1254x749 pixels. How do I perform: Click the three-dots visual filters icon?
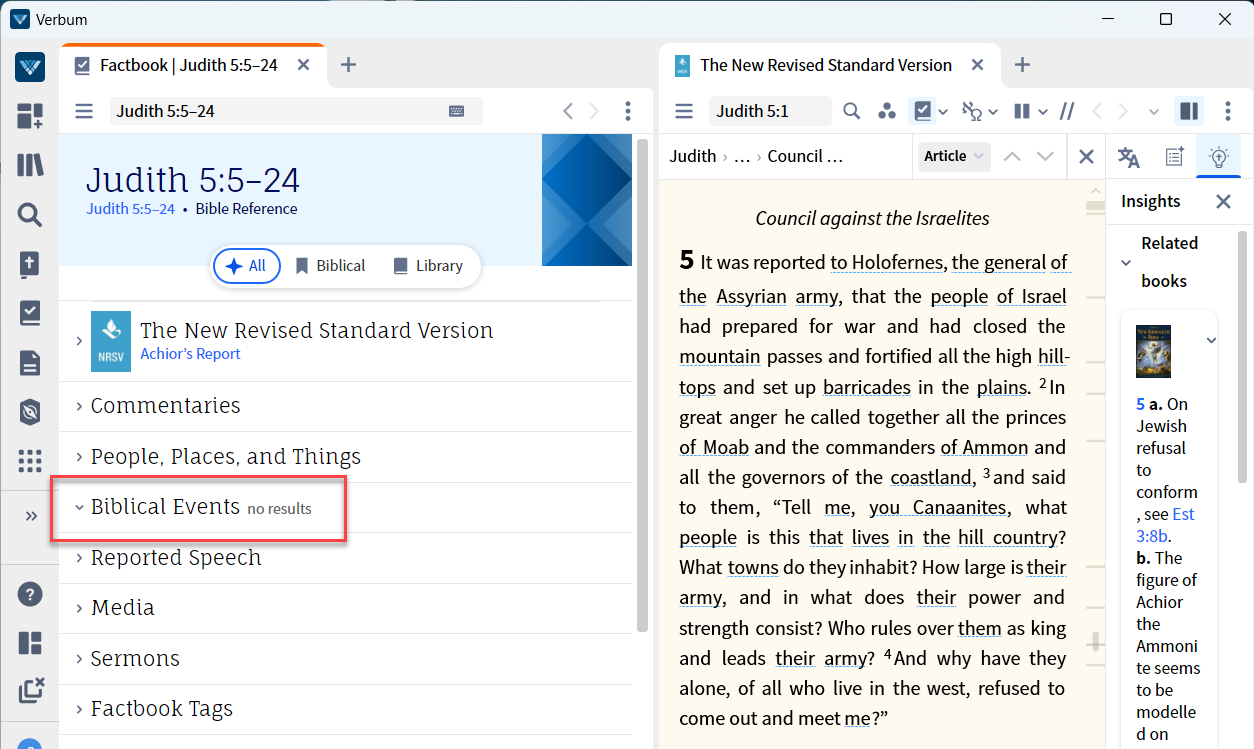[x=886, y=111]
